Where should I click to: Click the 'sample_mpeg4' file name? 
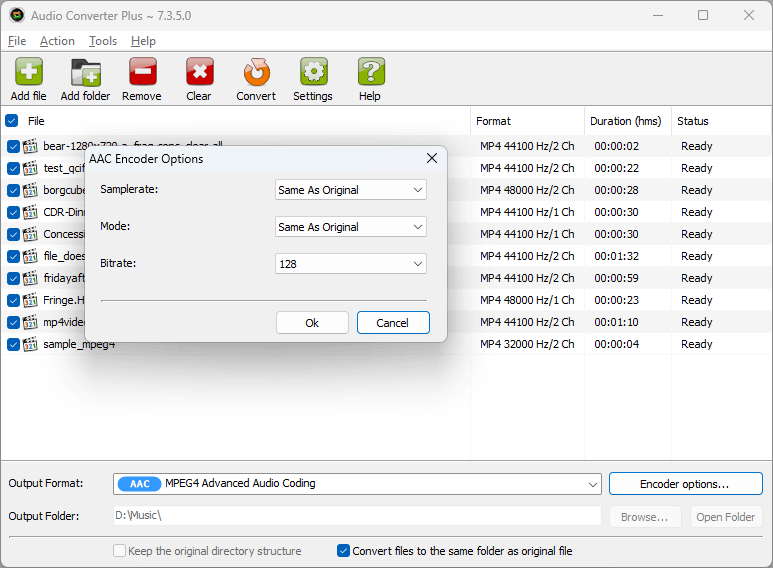click(79, 344)
